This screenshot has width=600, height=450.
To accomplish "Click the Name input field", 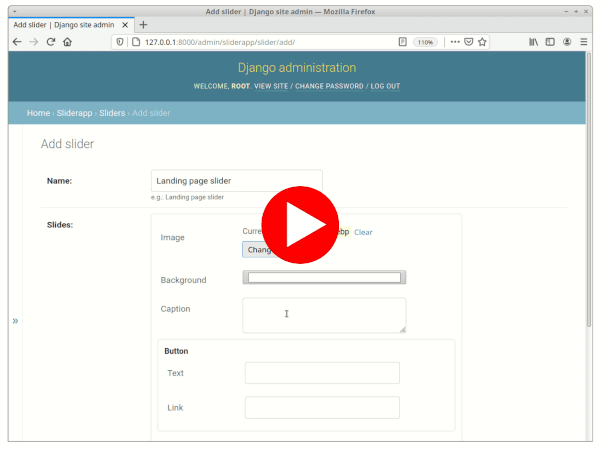I will point(237,181).
